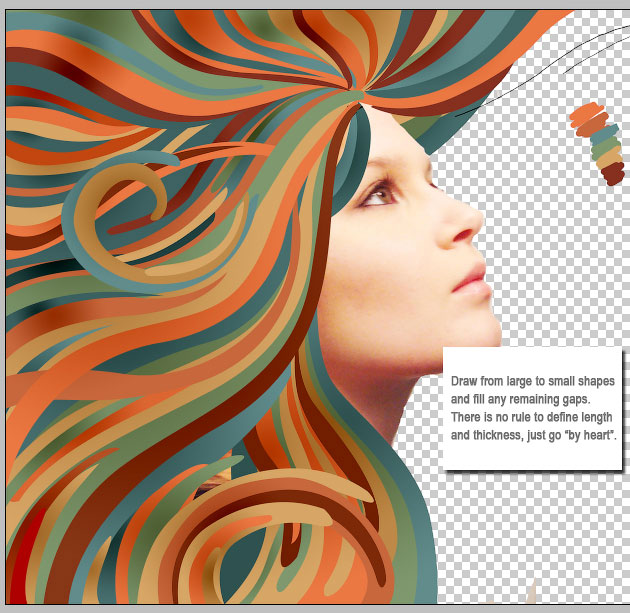Click the text 'and thickness, just go "by heart".'
630x613 pixels.
(533, 435)
